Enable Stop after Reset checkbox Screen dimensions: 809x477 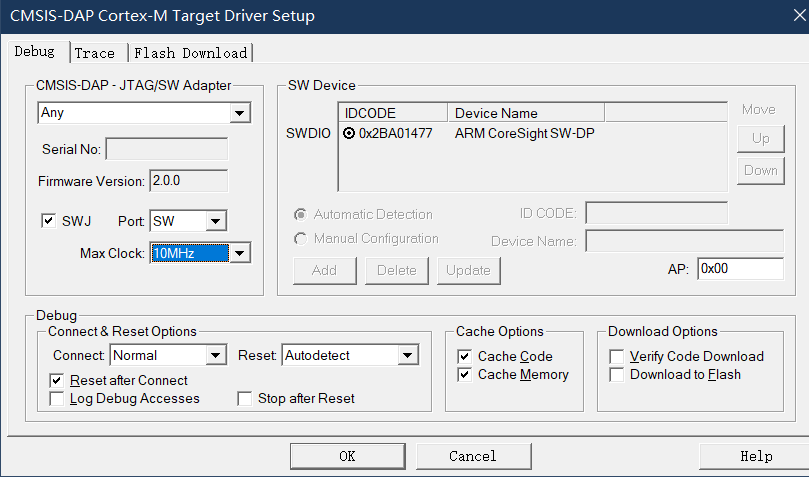coord(245,399)
